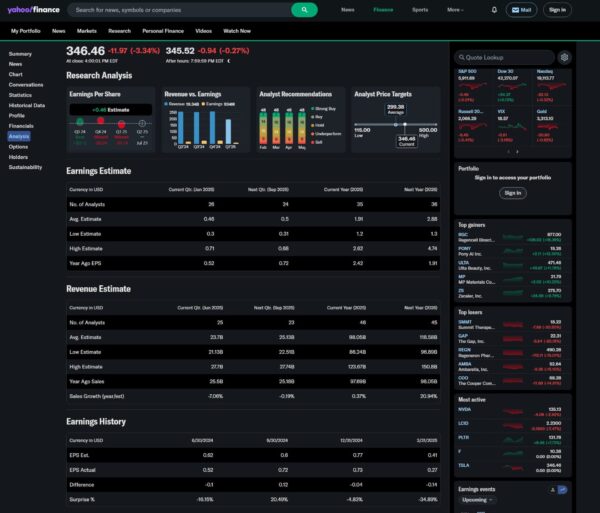Open the News item in the navigation bar
Viewport: 600px width, 513px height.
(59, 31)
